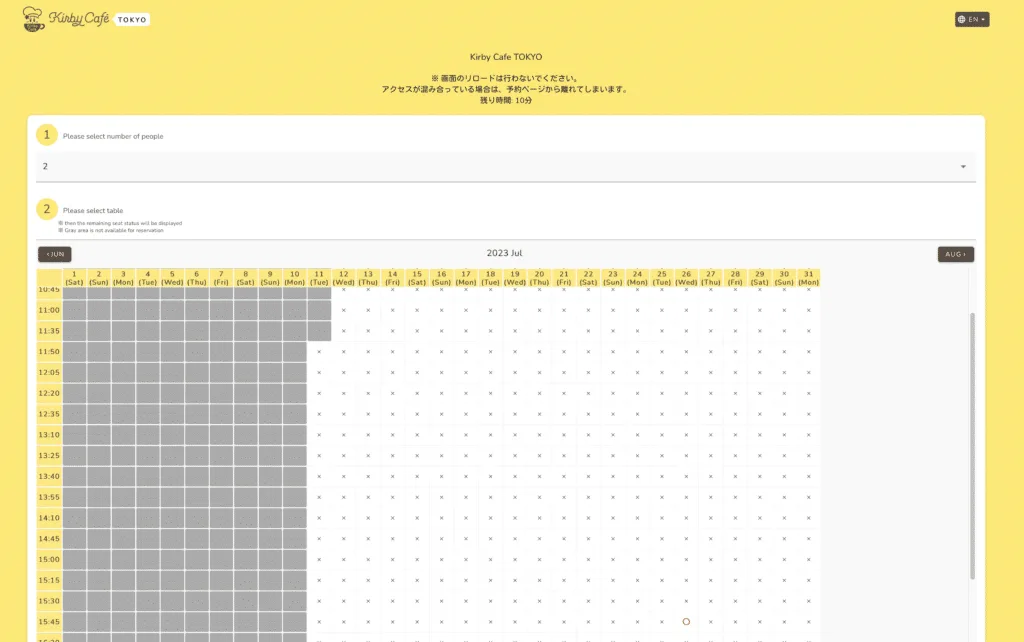Image resolution: width=1024 pixels, height=642 pixels.
Task: Click the "15:15" time row label
Action: 49,580
